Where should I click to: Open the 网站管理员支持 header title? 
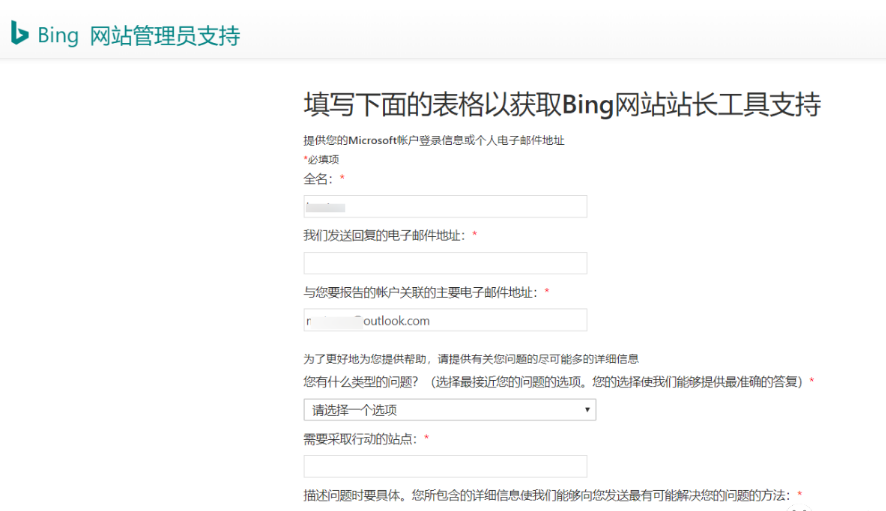coord(165,36)
